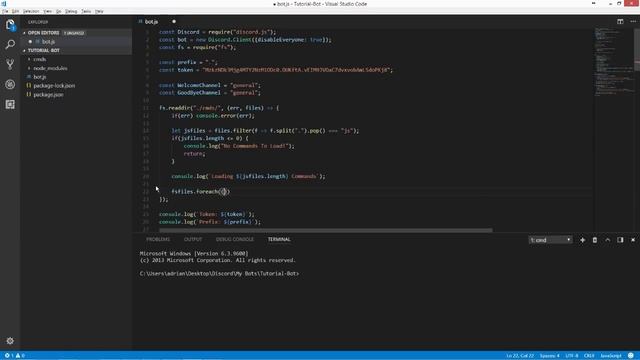
Task: Open the Help menu
Action: (x=99, y=11)
